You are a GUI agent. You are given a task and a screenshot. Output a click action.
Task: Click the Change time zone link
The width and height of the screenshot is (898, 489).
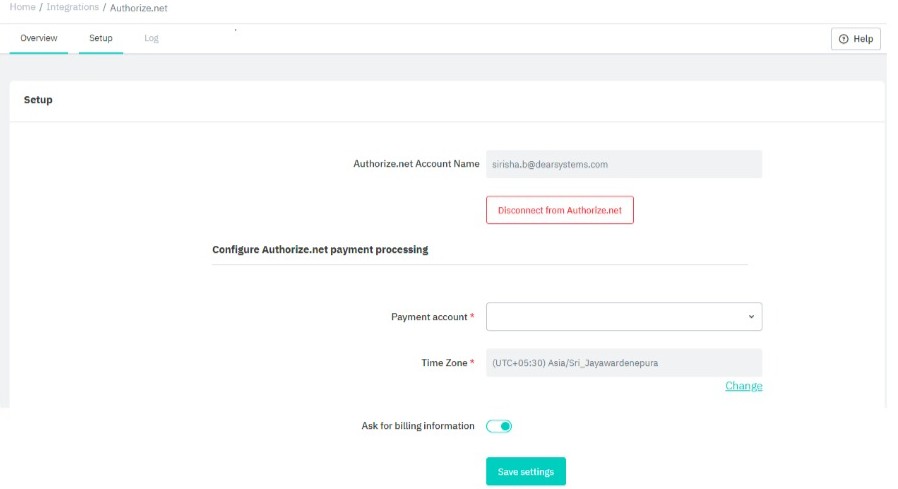point(743,386)
